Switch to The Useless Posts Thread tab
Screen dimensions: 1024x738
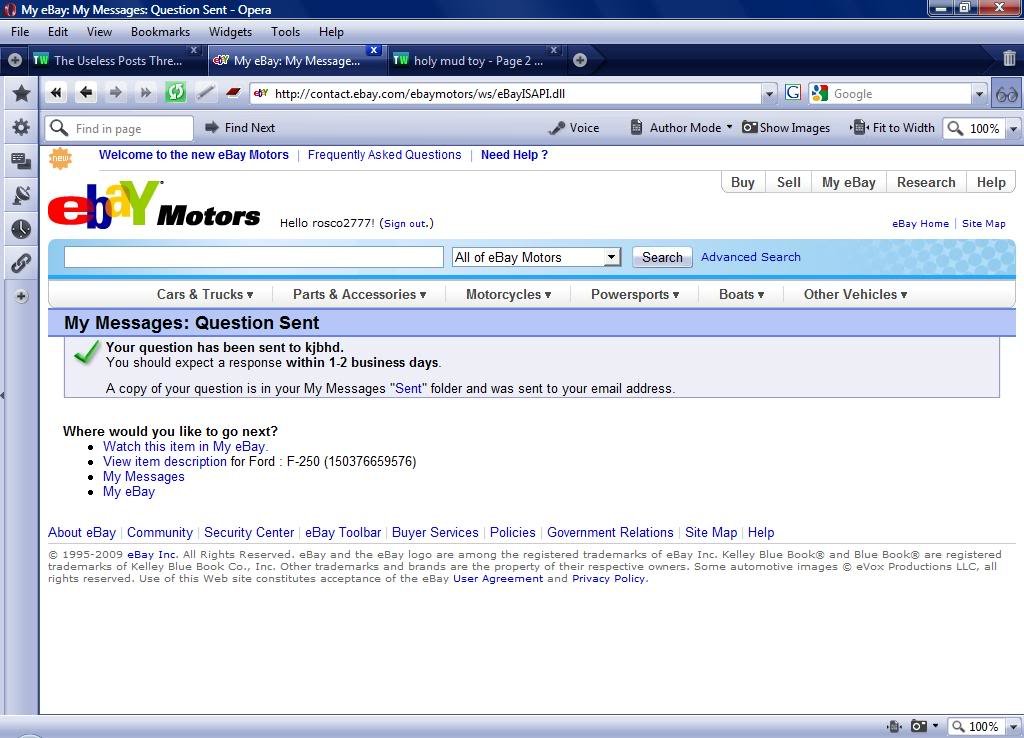[116, 60]
